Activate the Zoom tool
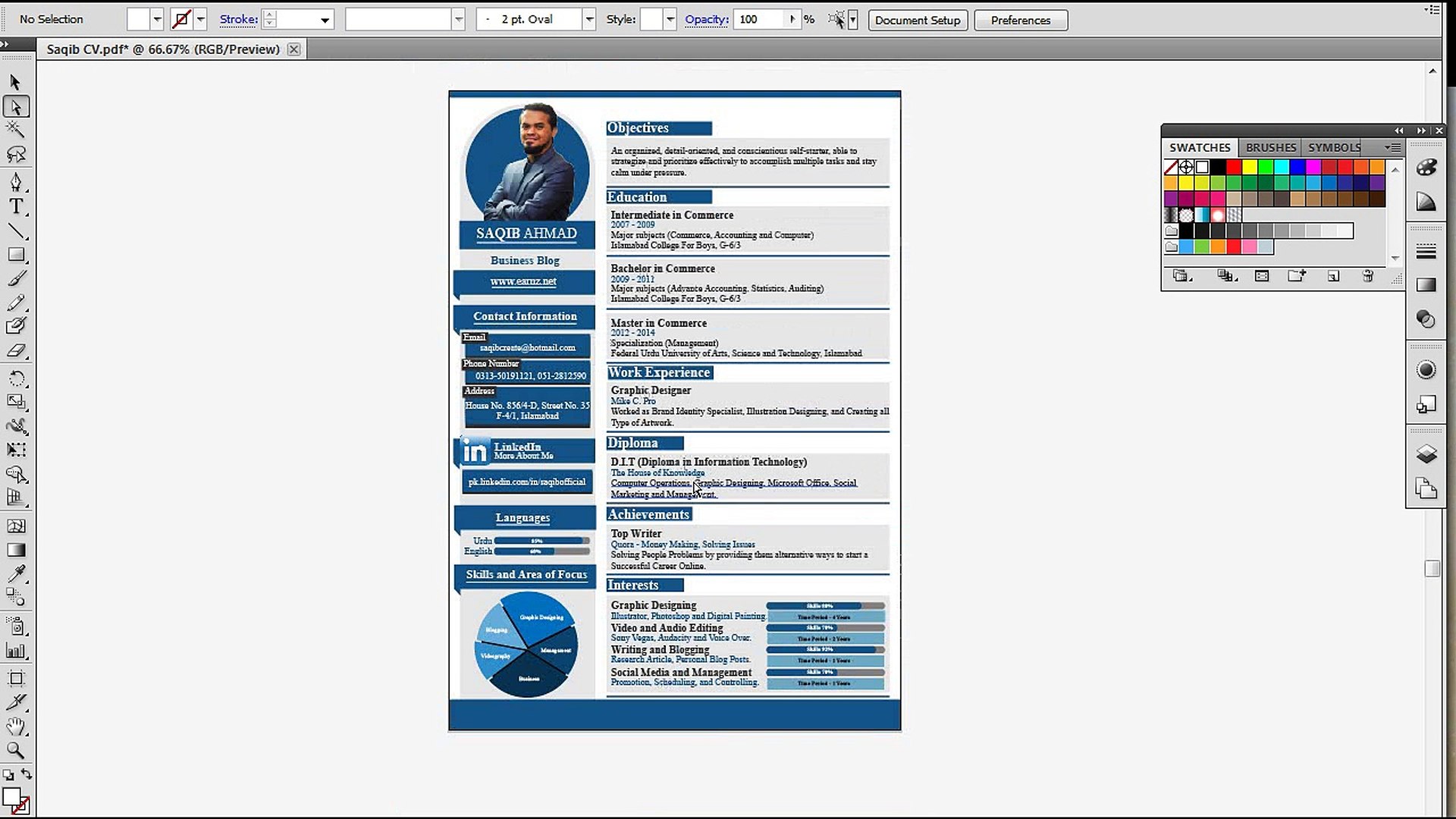This screenshot has width=1456, height=819. tap(16, 751)
